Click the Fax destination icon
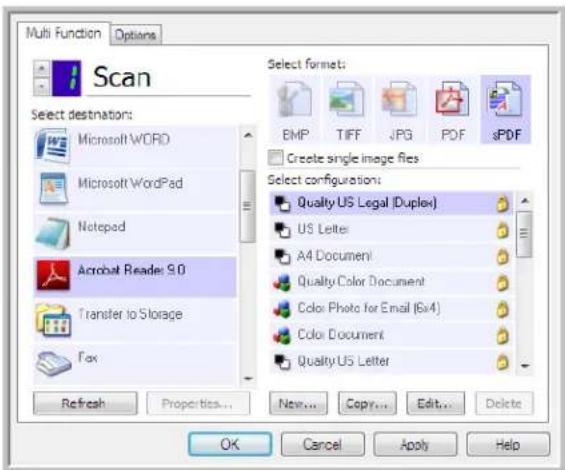The height and width of the screenshot is (470, 565). tap(53, 363)
